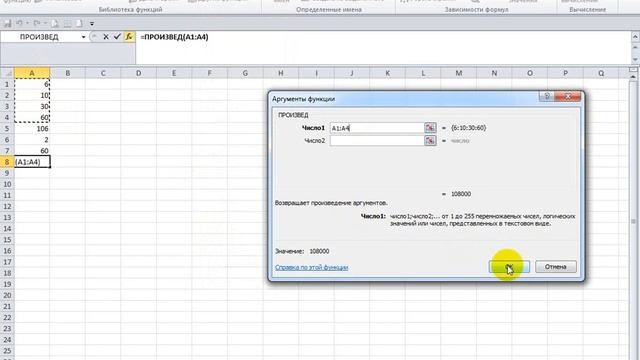Open the Customize Quick Access Toolbar dropdown
Image resolution: width=640 pixels, height=360 pixels.
(92, 24)
